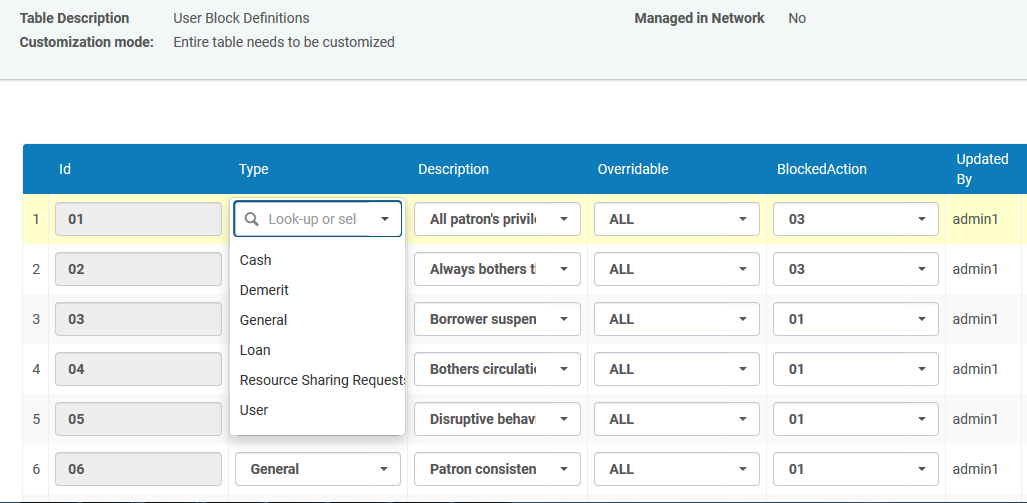Choose Resource Sharing Request type option
This screenshot has width=1027, height=503.
point(322,380)
